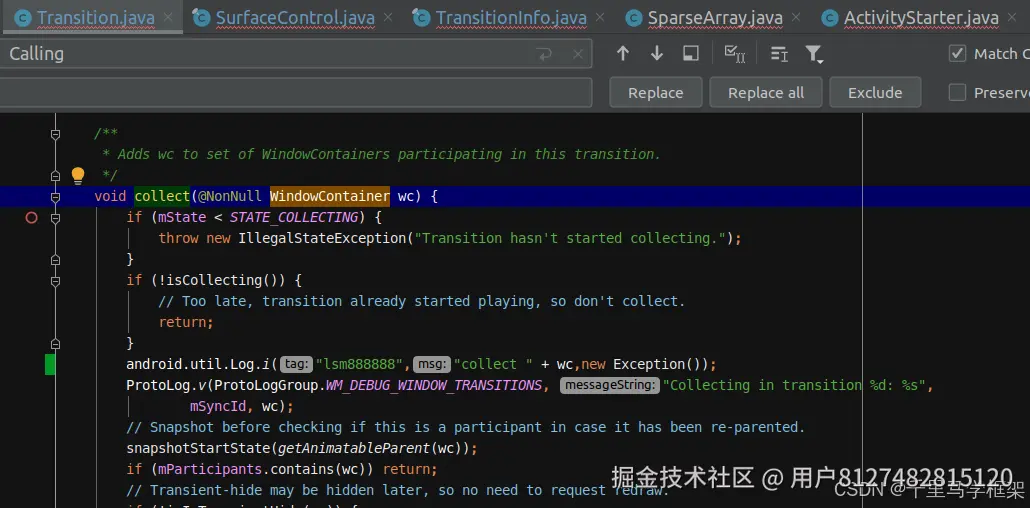Click the @NonNull annotation
This screenshot has height=508, width=1030.
point(230,196)
